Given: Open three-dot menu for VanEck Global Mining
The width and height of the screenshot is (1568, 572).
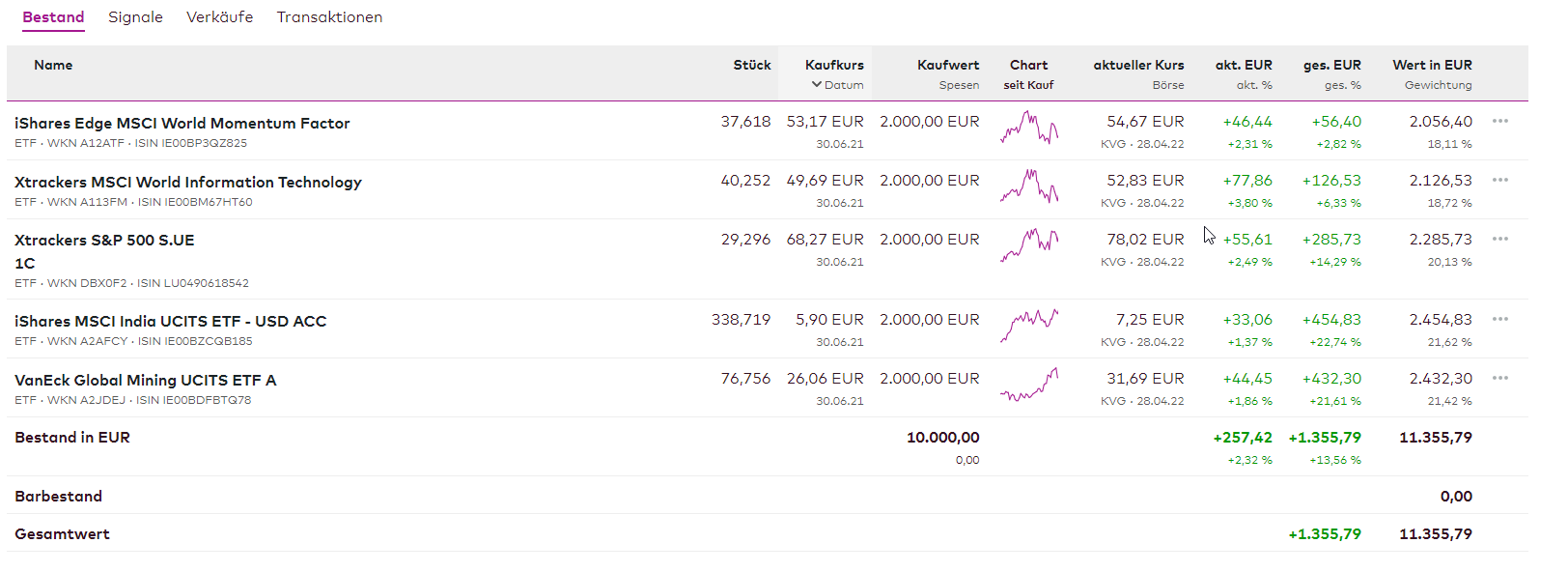Looking at the screenshot, I should point(1499,379).
